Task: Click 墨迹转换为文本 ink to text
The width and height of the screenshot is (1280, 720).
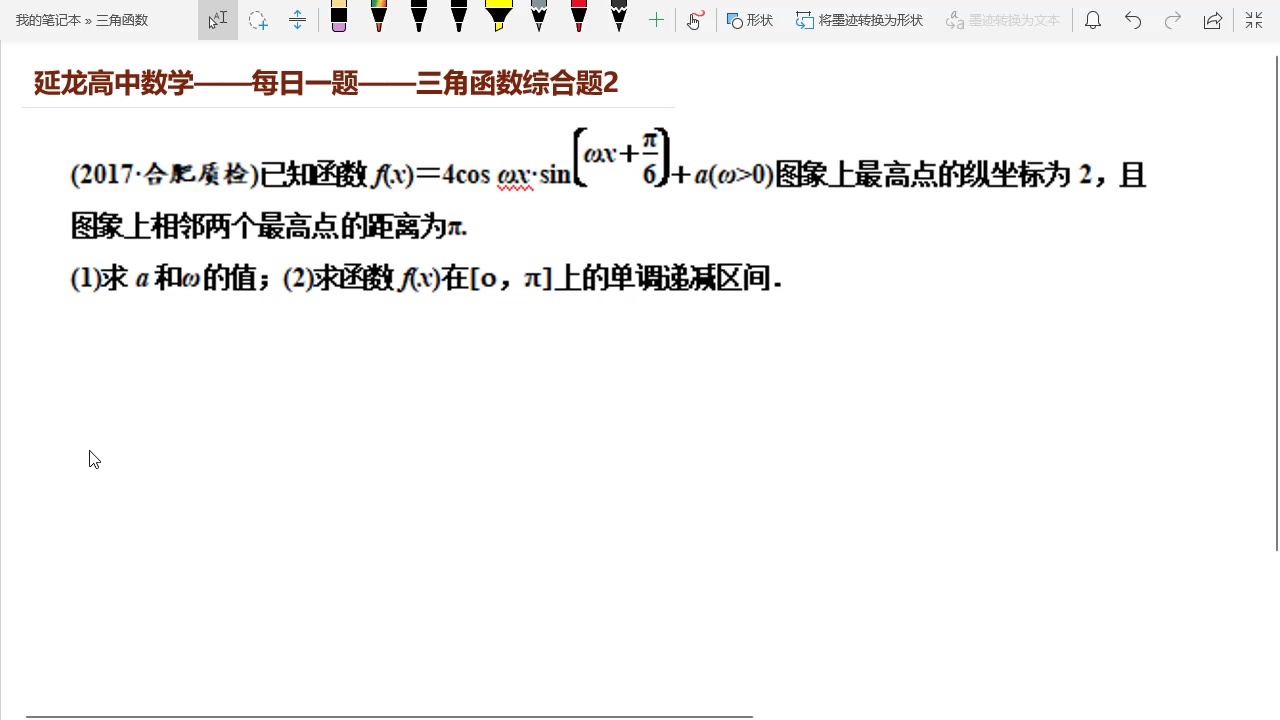Action: click(1002, 20)
